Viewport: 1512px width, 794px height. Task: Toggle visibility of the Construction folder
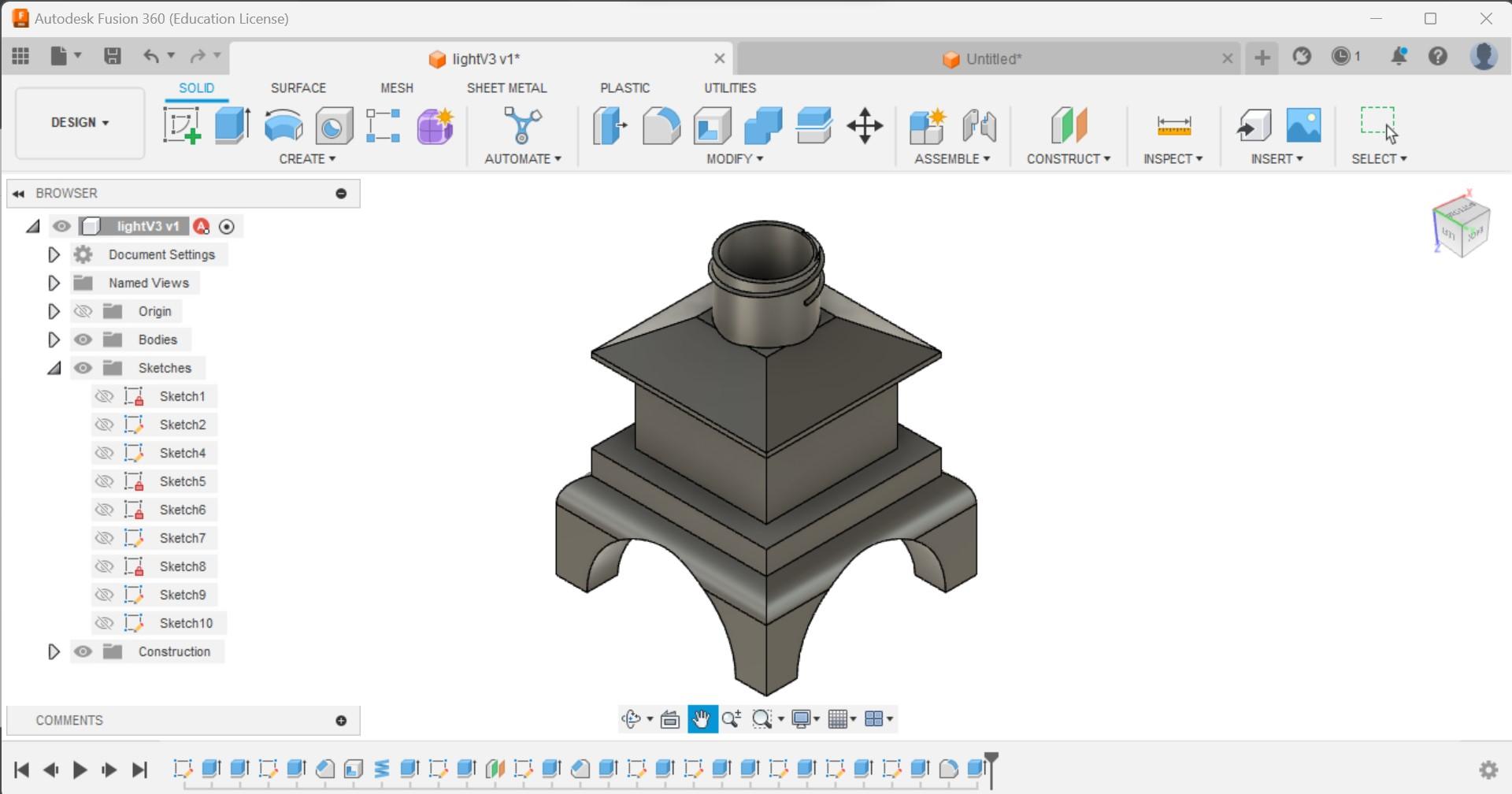pyautogui.click(x=83, y=651)
